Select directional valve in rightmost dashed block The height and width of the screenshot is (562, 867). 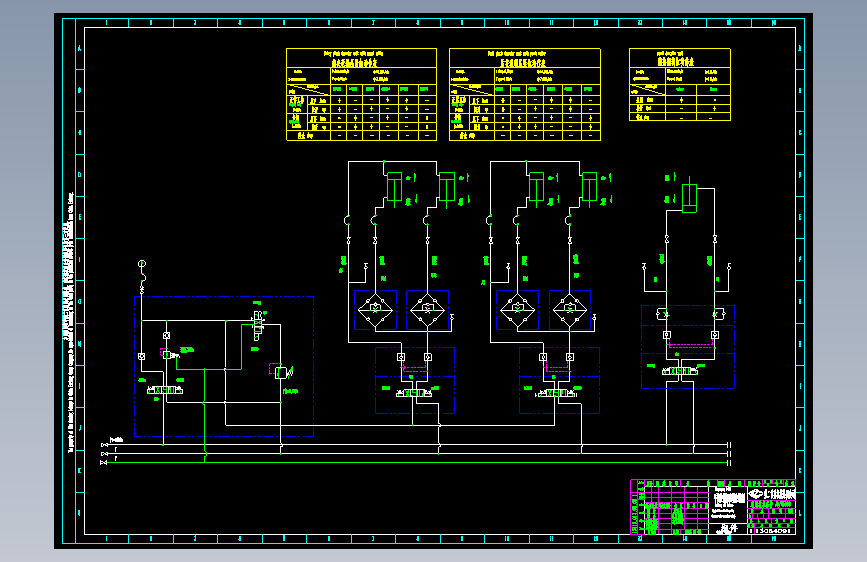[x=680, y=371]
